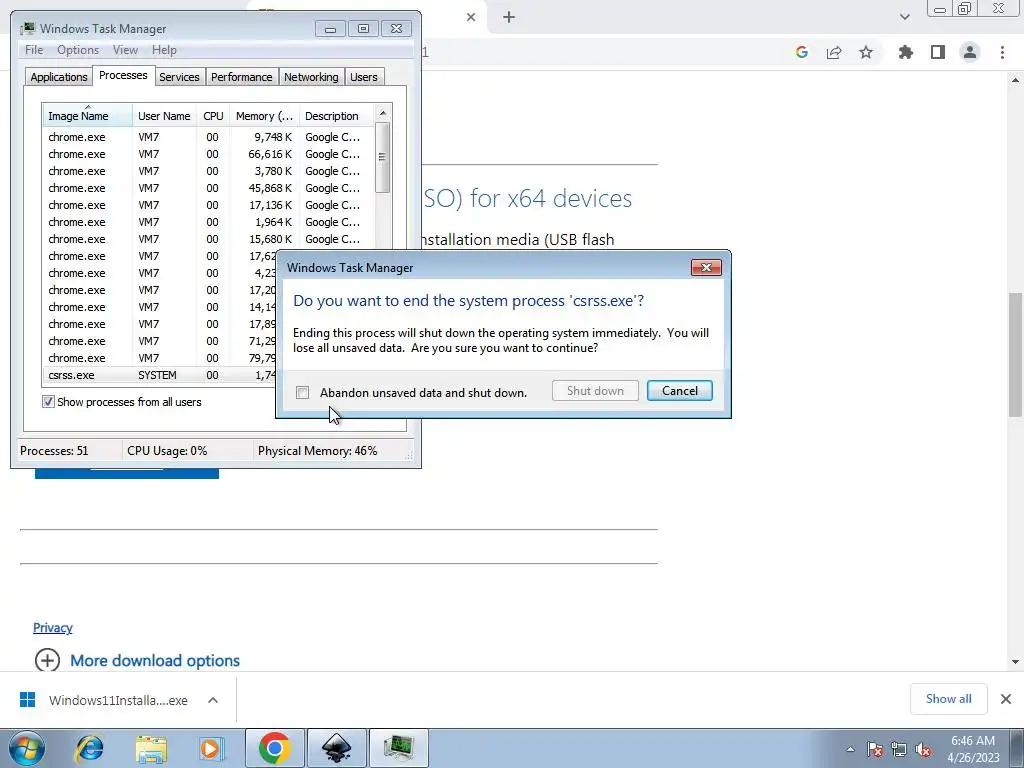Click Physical Memory: 46% status text
The height and width of the screenshot is (768, 1024).
pyautogui.click(x=317, y=451)
